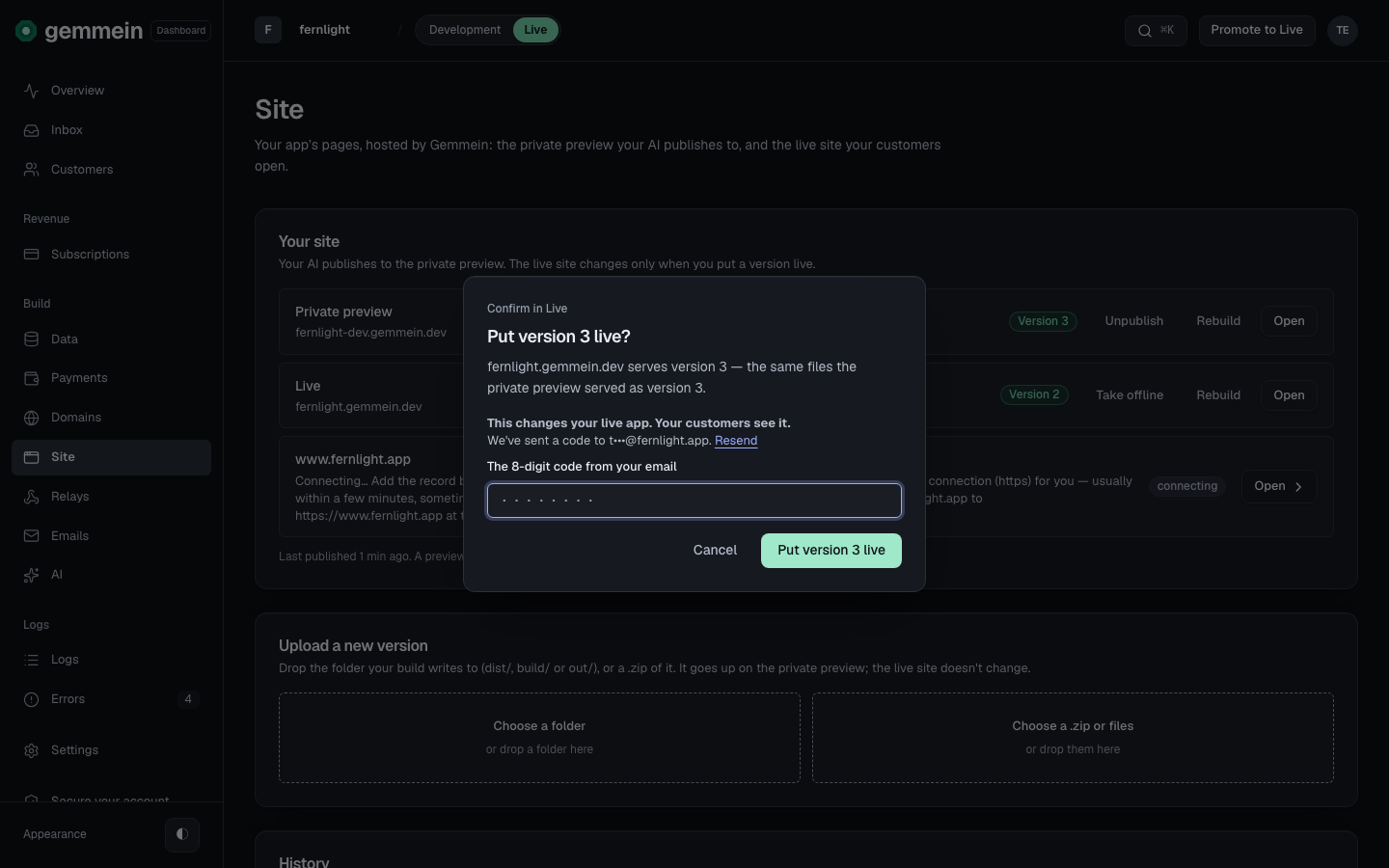Open the Private preview site
The image size is (1389, 868).
1289,321
